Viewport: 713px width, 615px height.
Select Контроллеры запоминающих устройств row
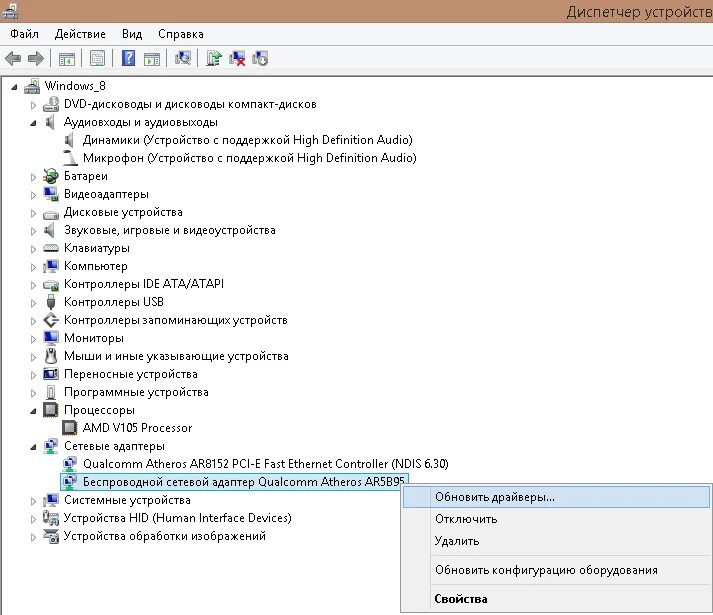tap(176, 320)
